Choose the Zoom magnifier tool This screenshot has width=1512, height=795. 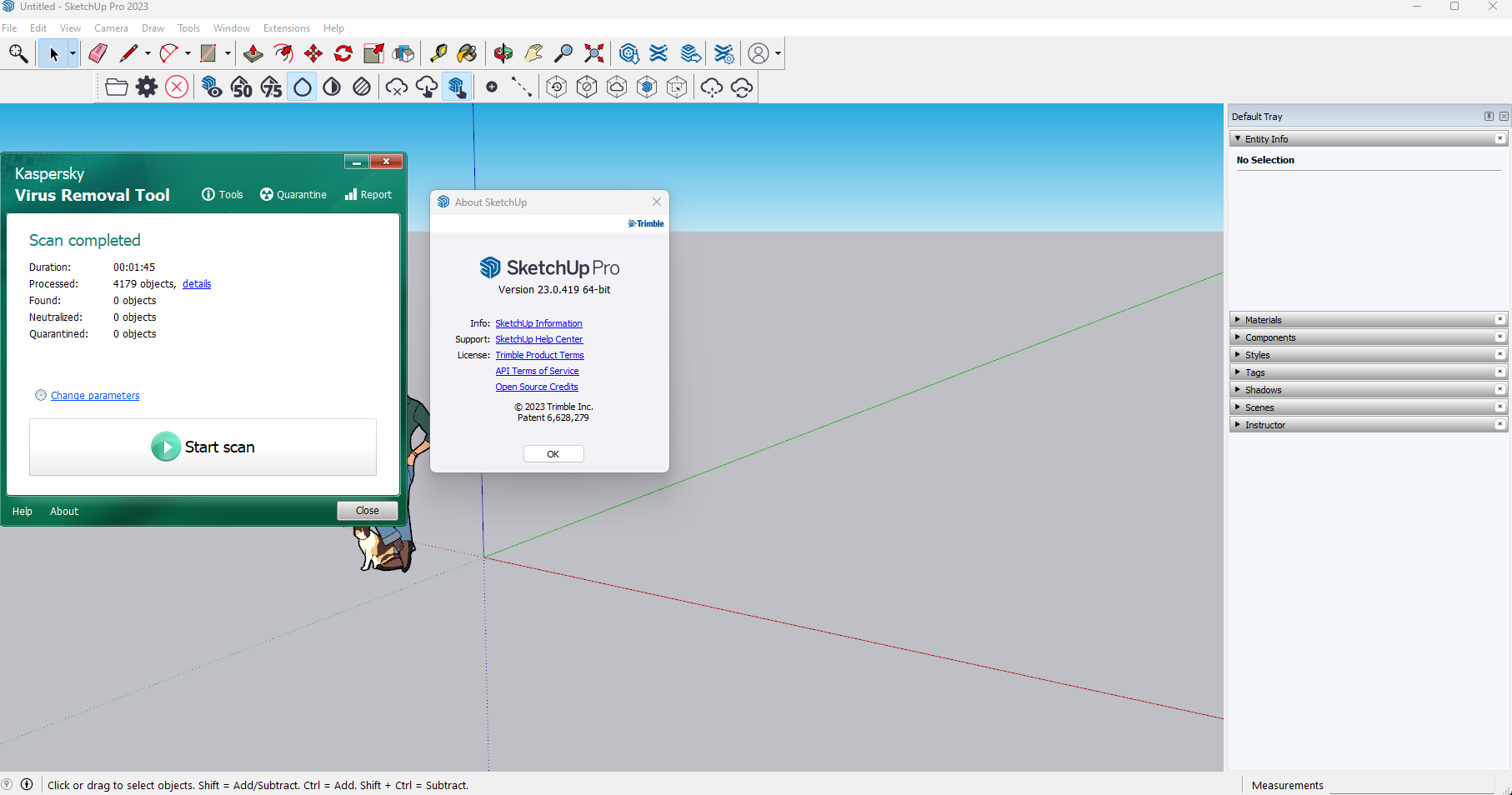click(563, 54)
